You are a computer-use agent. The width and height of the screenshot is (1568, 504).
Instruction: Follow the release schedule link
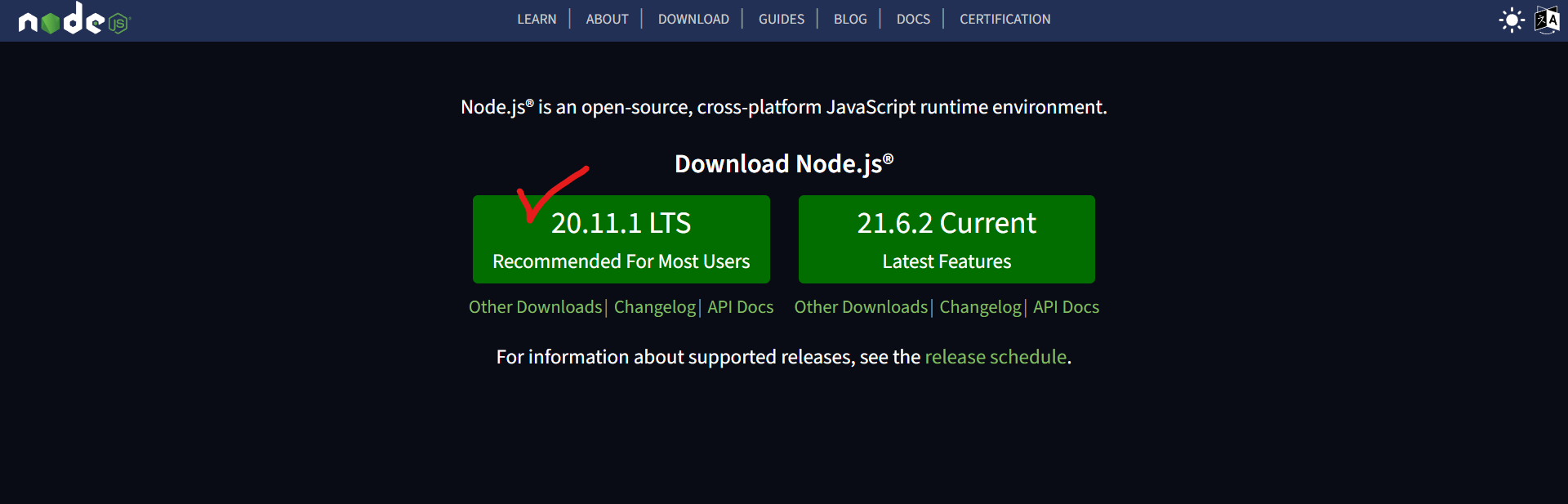[996, 357]
